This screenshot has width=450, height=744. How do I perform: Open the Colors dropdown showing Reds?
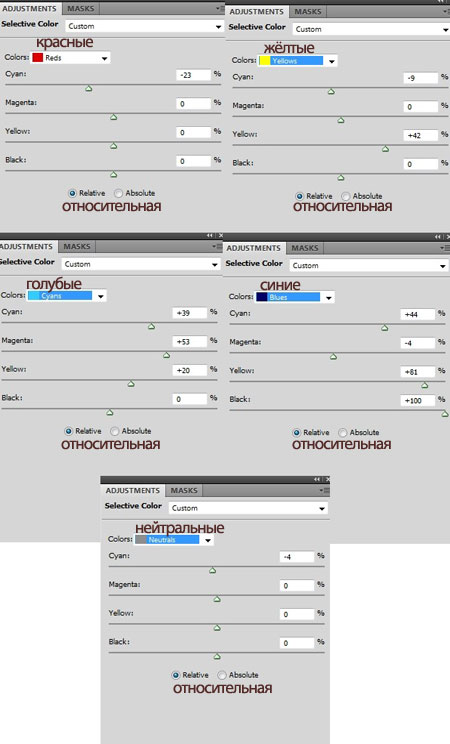70,58
